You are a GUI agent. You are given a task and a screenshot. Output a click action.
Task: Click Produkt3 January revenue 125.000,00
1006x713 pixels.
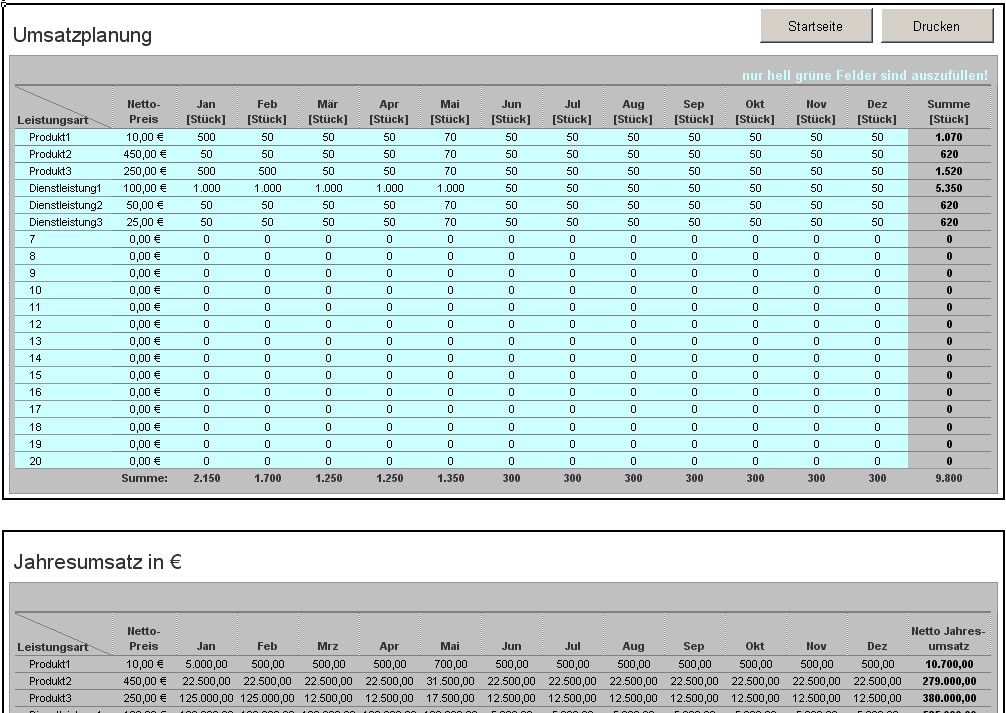click(207, 698)
